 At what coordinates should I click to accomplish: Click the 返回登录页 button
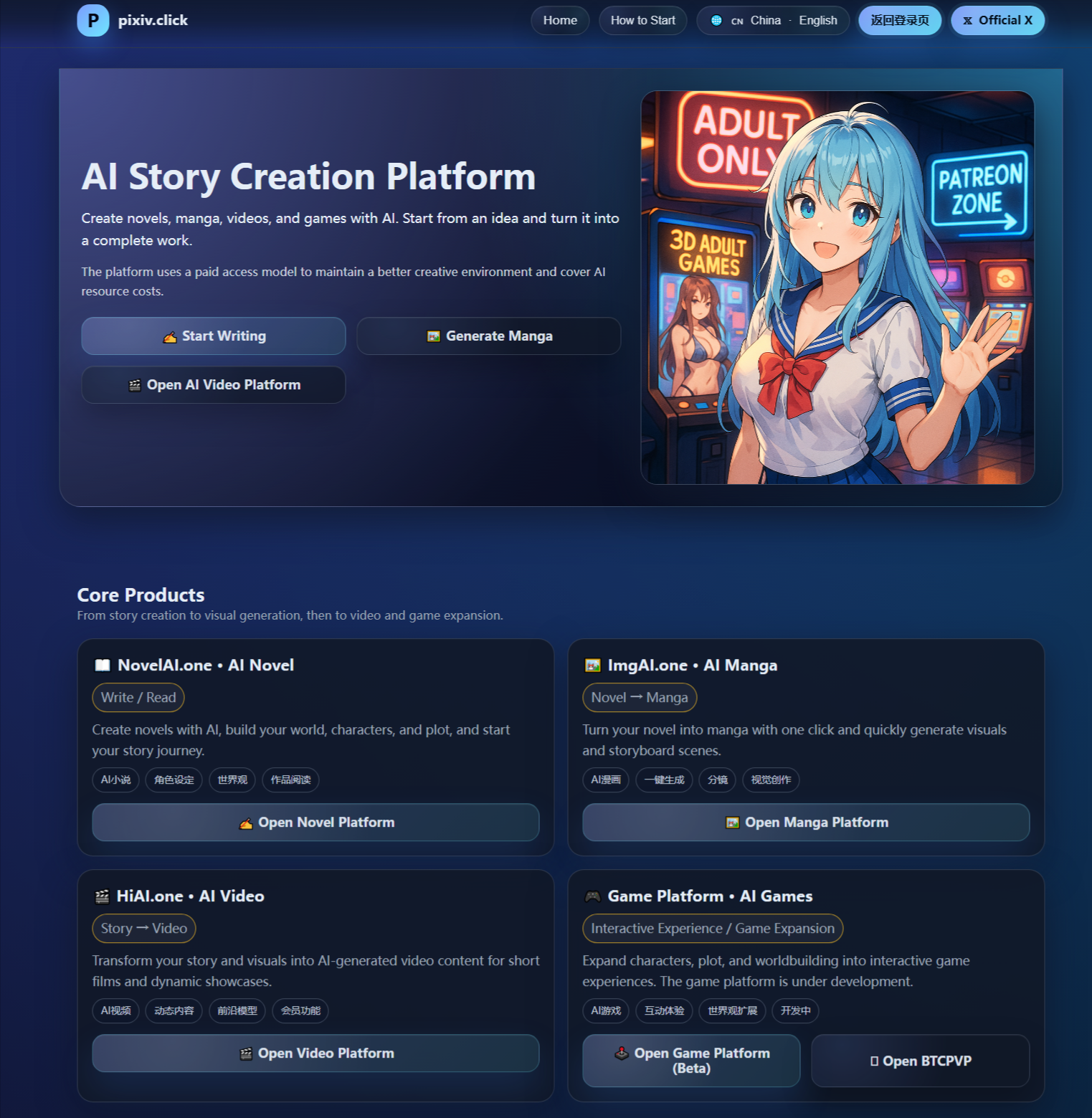(x=900, y=21)
